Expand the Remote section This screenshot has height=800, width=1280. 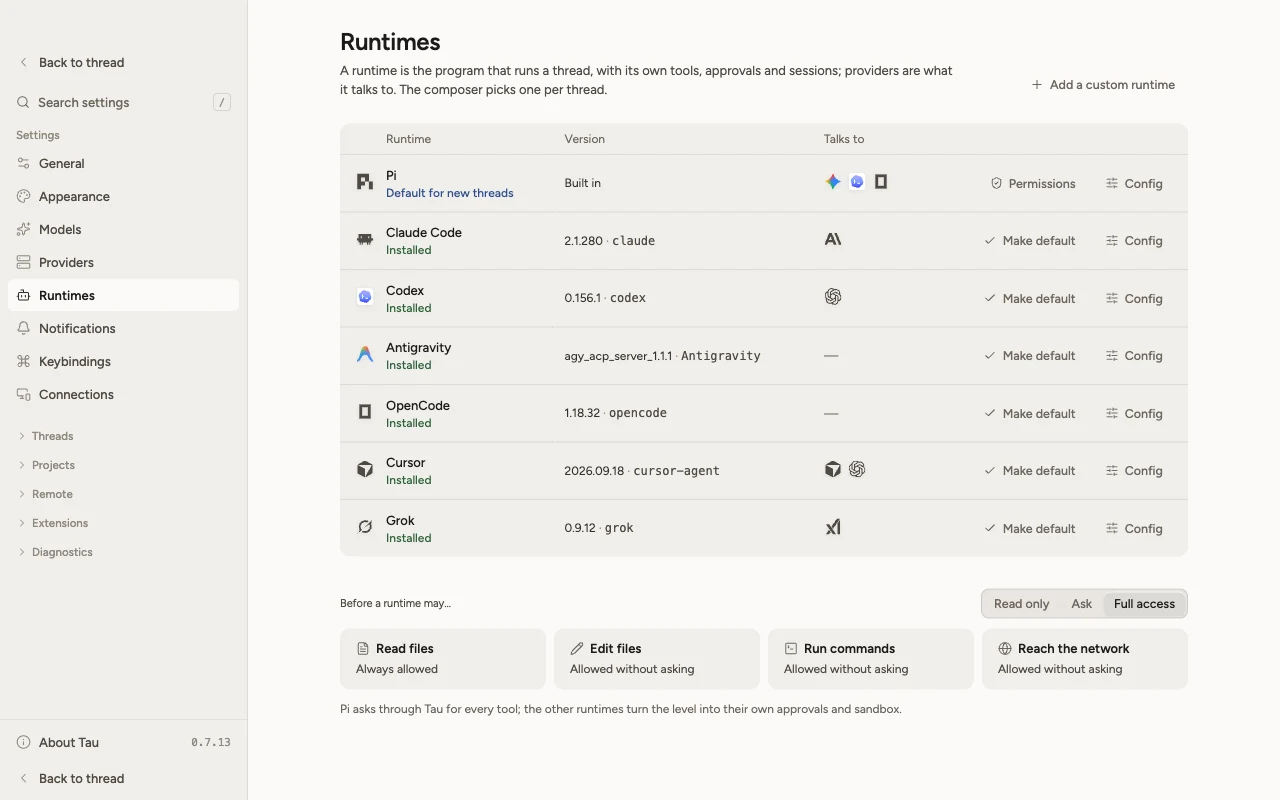click(123, 494)
